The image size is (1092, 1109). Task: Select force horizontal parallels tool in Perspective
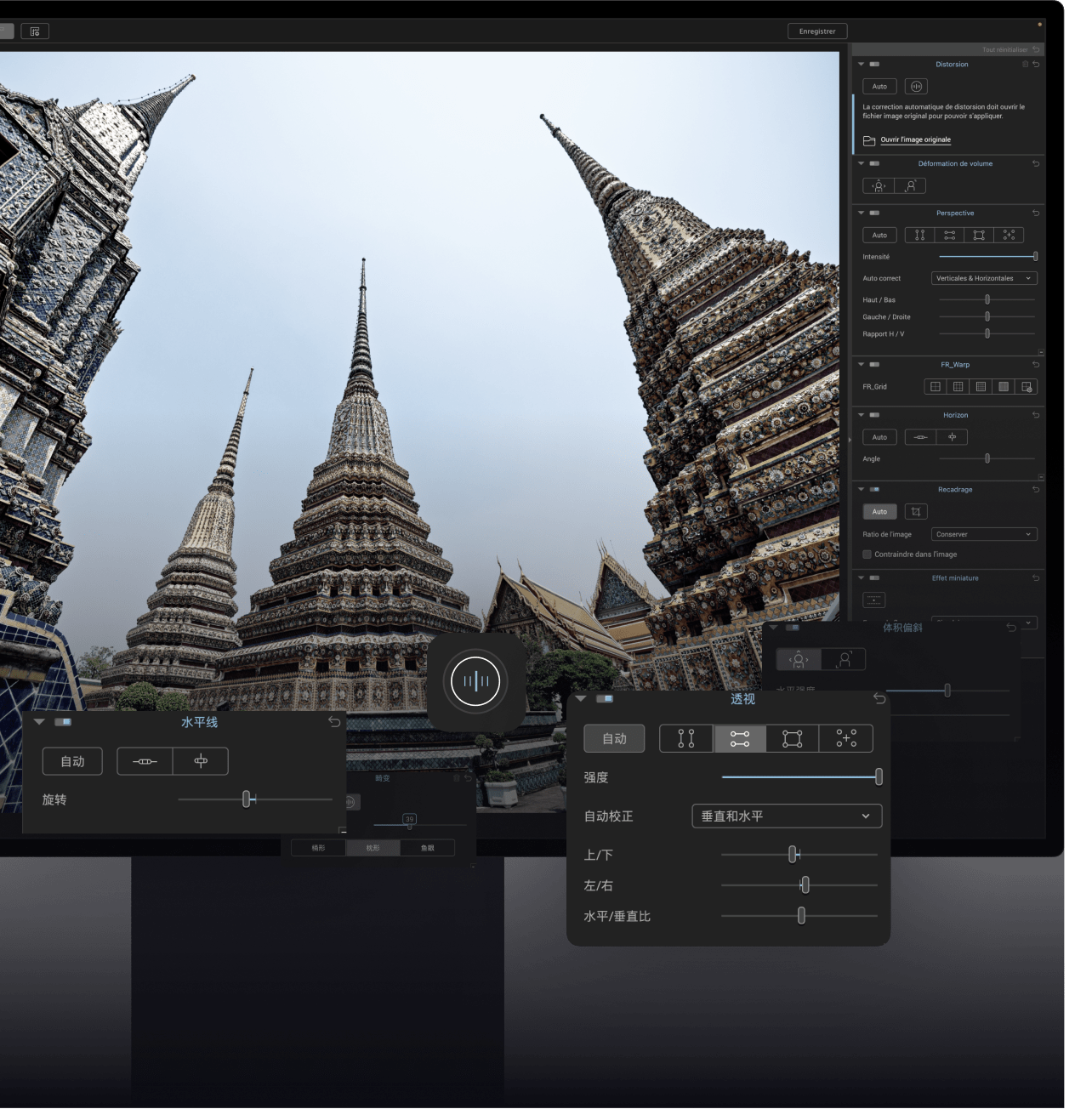(949, 236)
